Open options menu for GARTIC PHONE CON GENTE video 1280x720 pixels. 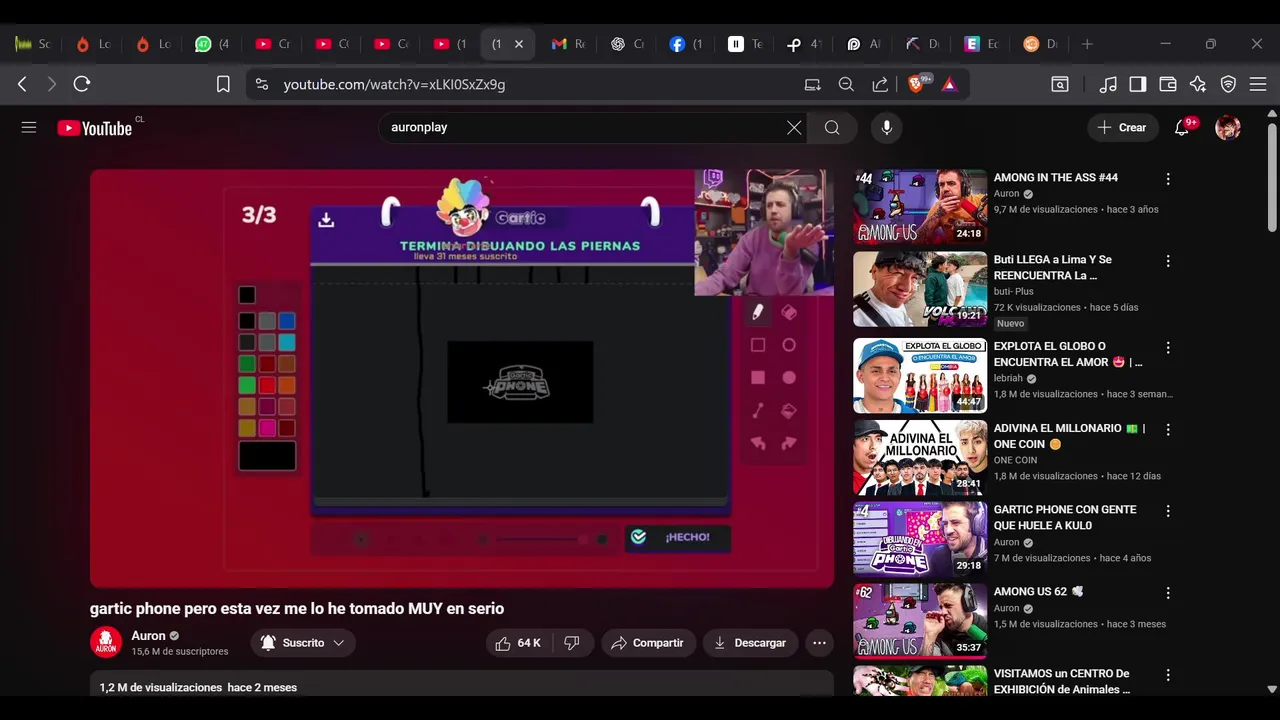point(1168,511)
